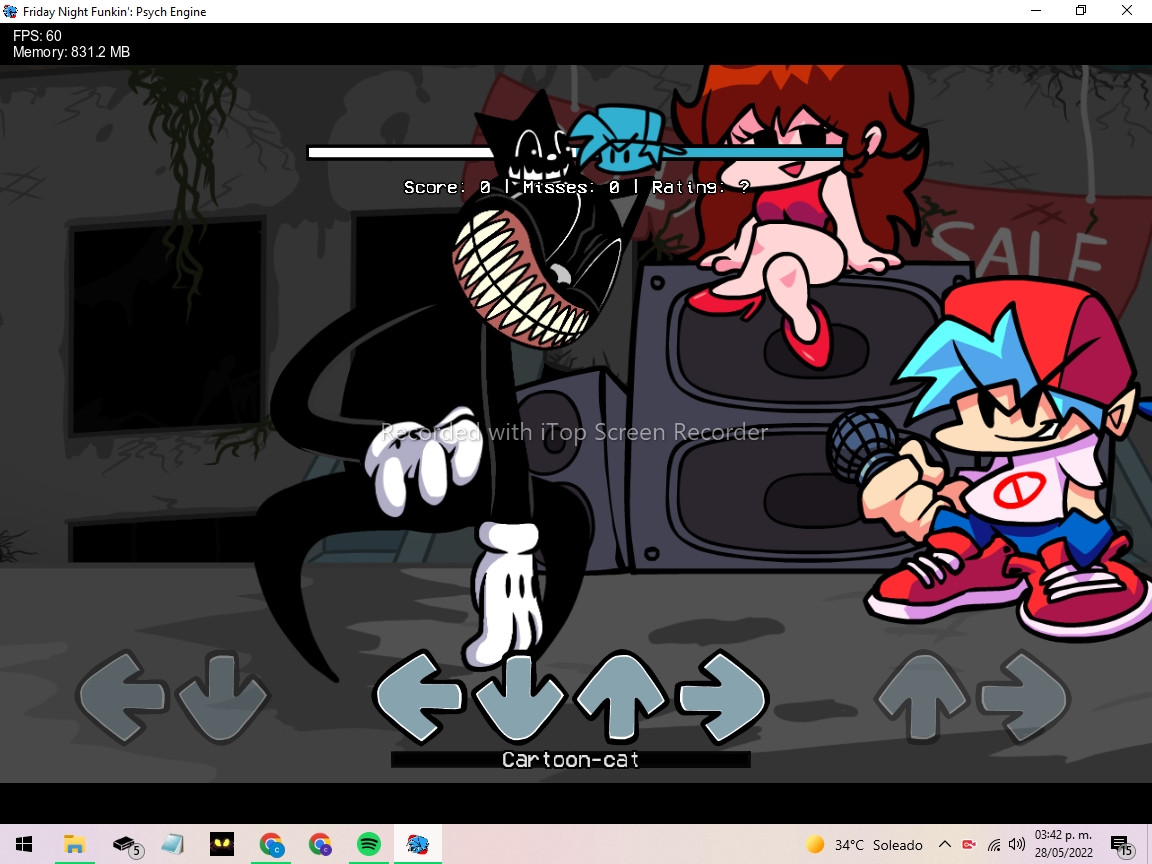Image resolution: width=1152 pixels, height=864 pixels.
Task: Open the Cartoon Cat mod from the taskbar
Action: [x=221, y=842]
